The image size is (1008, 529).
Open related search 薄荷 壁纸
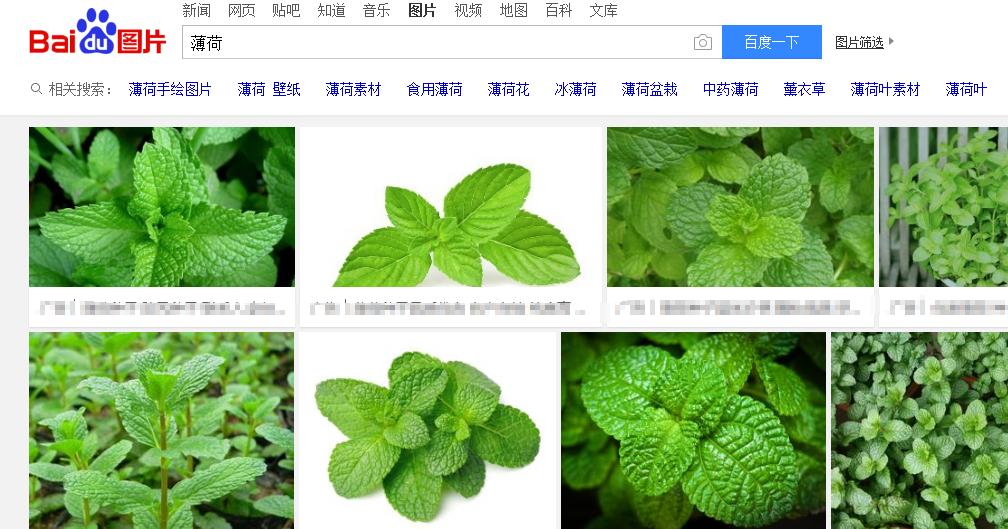[x=269, y=89]
